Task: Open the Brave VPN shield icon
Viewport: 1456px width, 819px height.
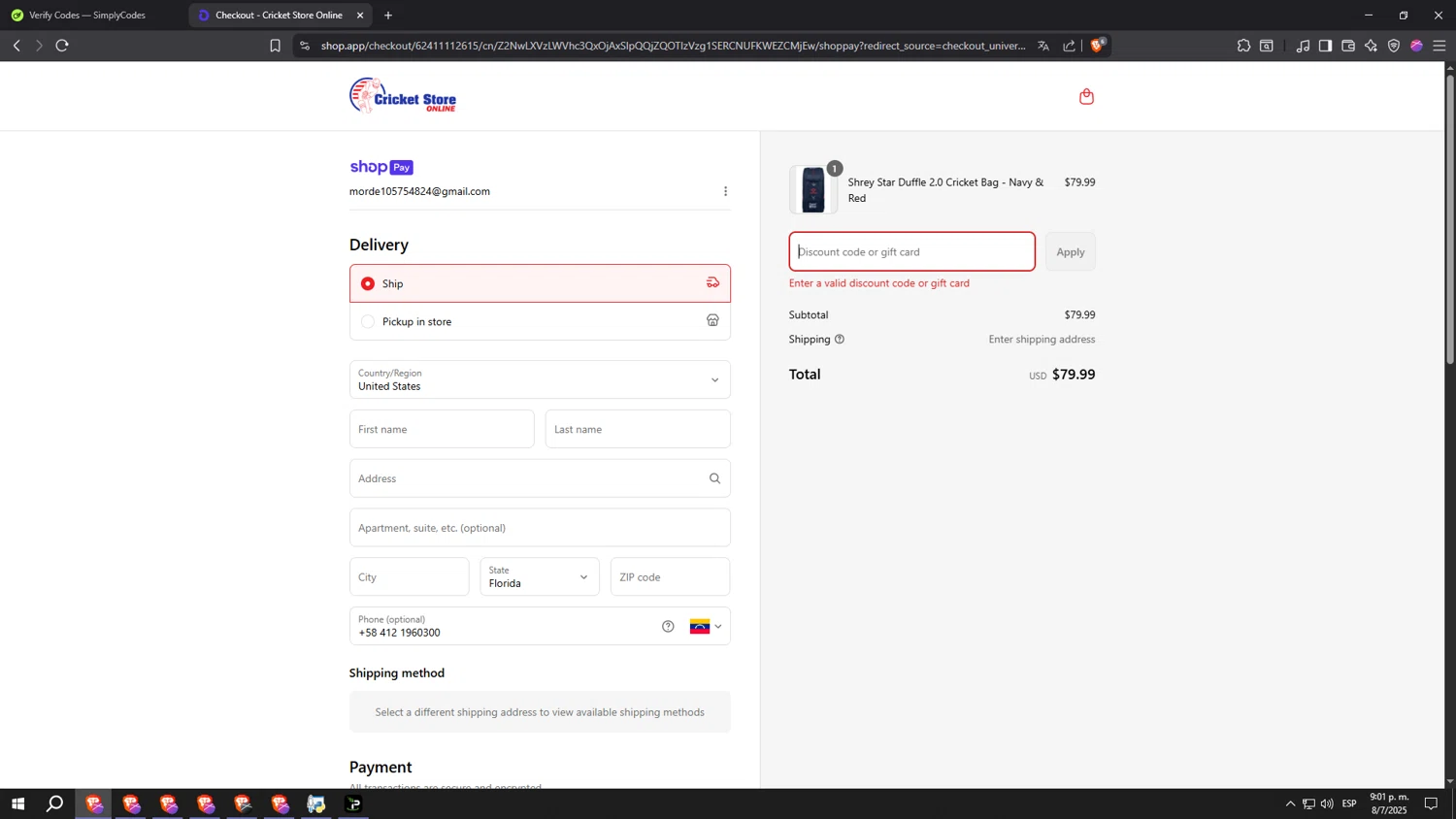Action: 1394,46
